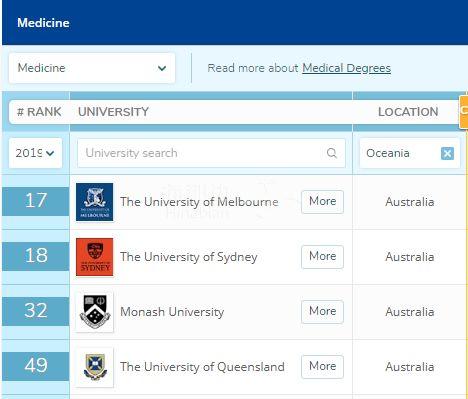Screen dimensions: 468x399
Task: Open the Medical Degrees link
Action: coord(346,68)
